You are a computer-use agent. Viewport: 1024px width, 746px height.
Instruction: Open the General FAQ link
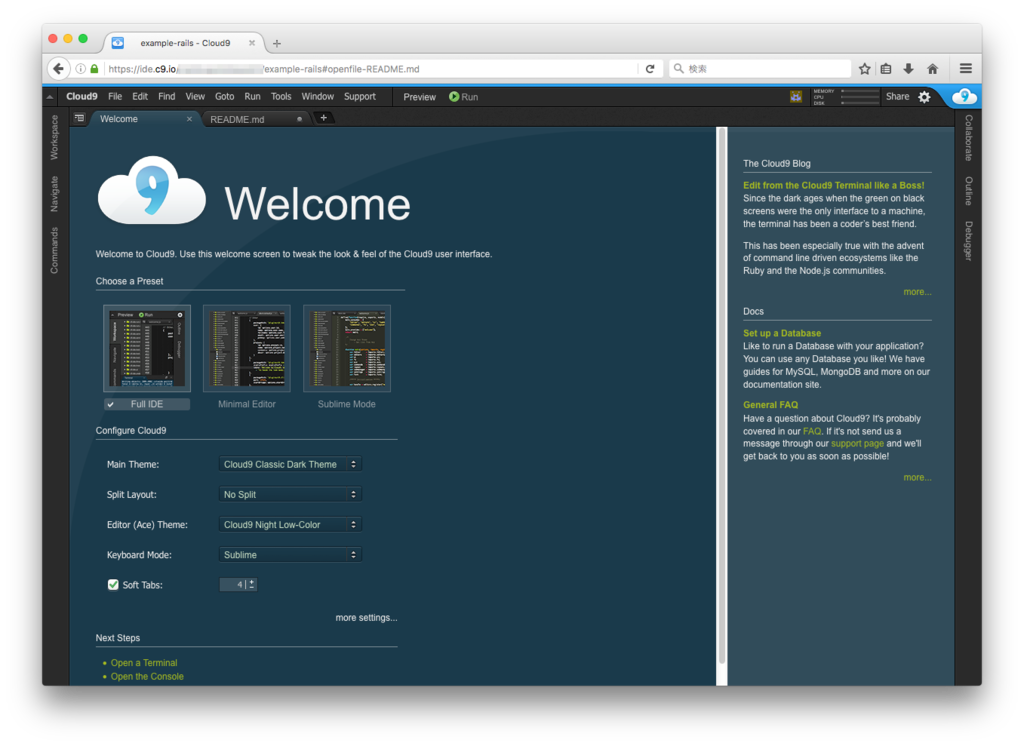[x=770, y=405]
